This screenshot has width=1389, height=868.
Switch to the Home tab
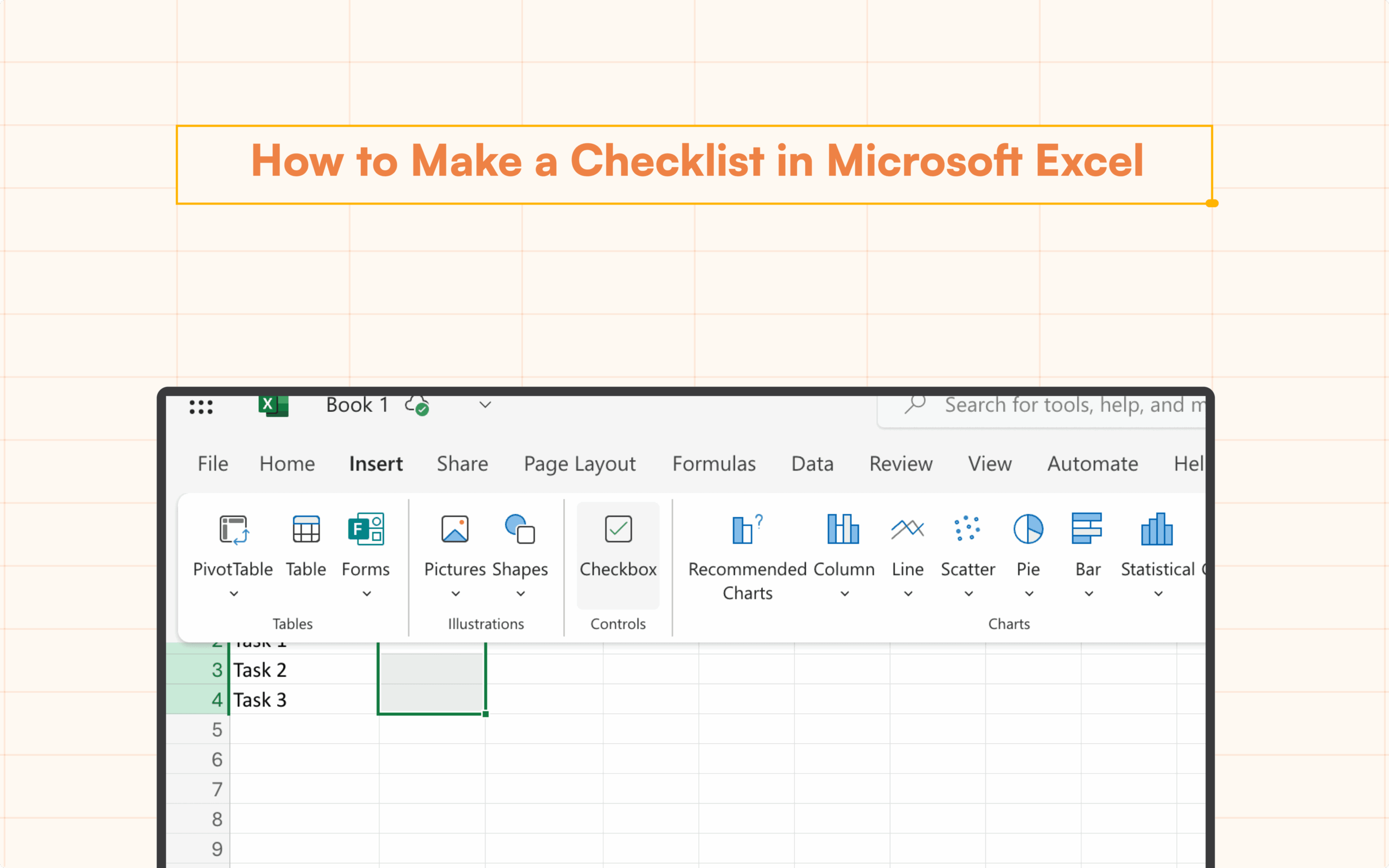287,464
